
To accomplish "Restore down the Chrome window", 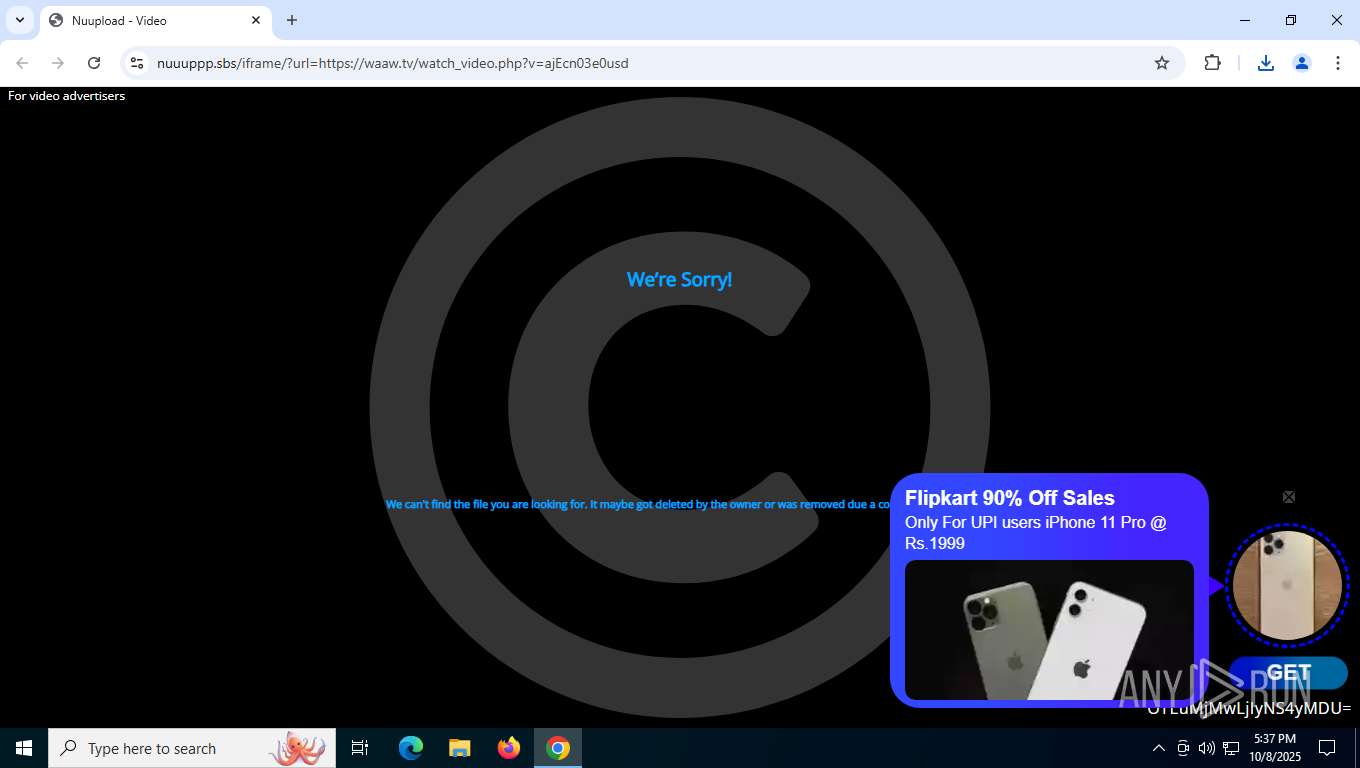I will (x=1291, y=20).
